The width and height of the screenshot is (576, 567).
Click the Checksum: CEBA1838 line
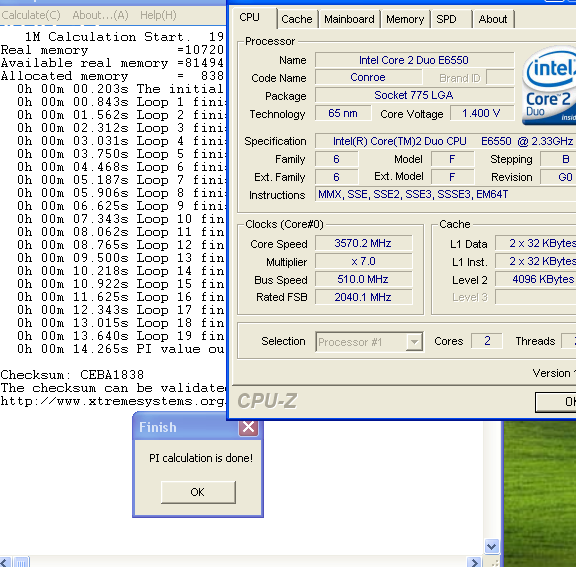[72, 375]
